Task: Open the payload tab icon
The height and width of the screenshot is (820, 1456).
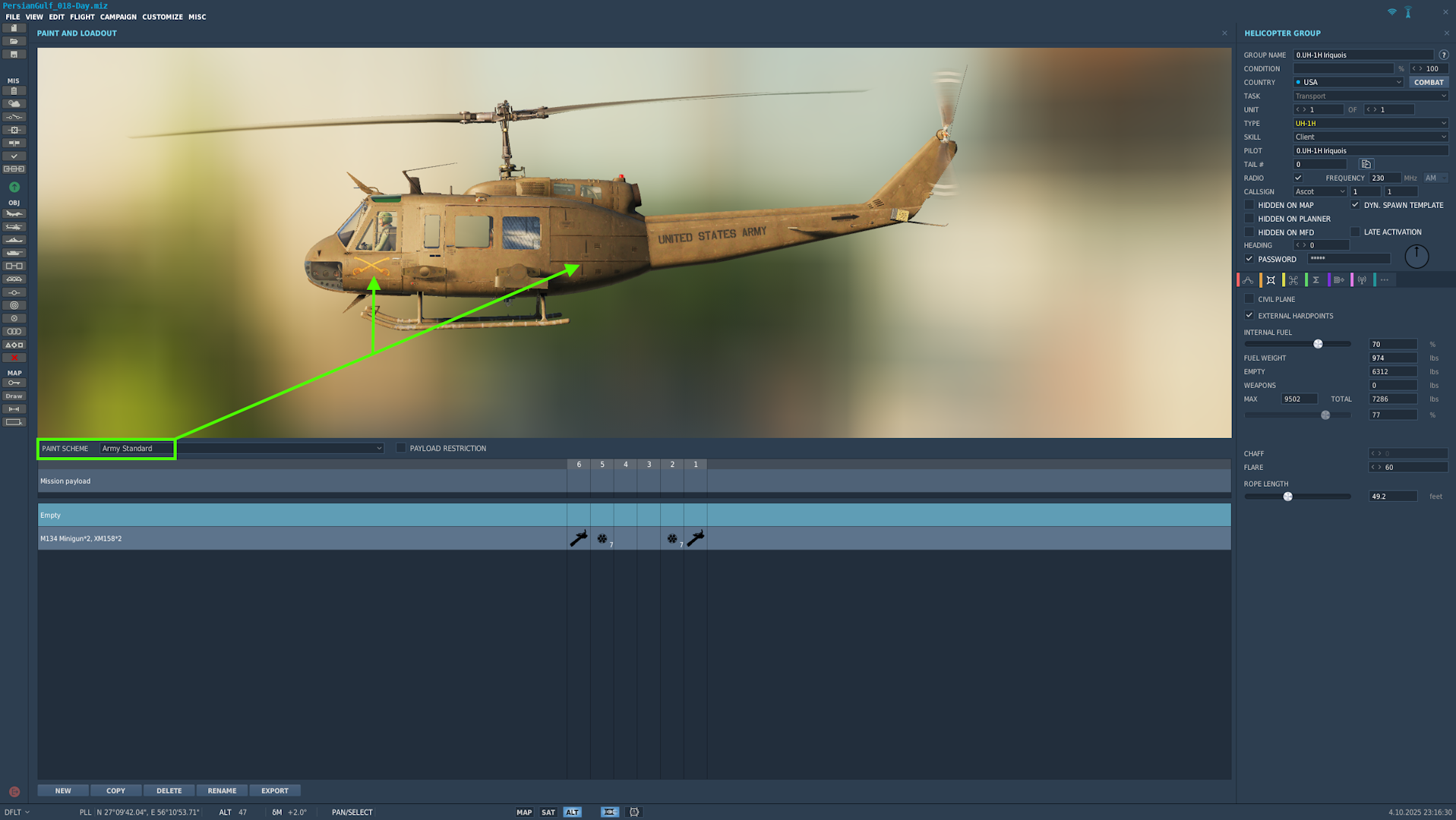Action: coord(1271,280)
